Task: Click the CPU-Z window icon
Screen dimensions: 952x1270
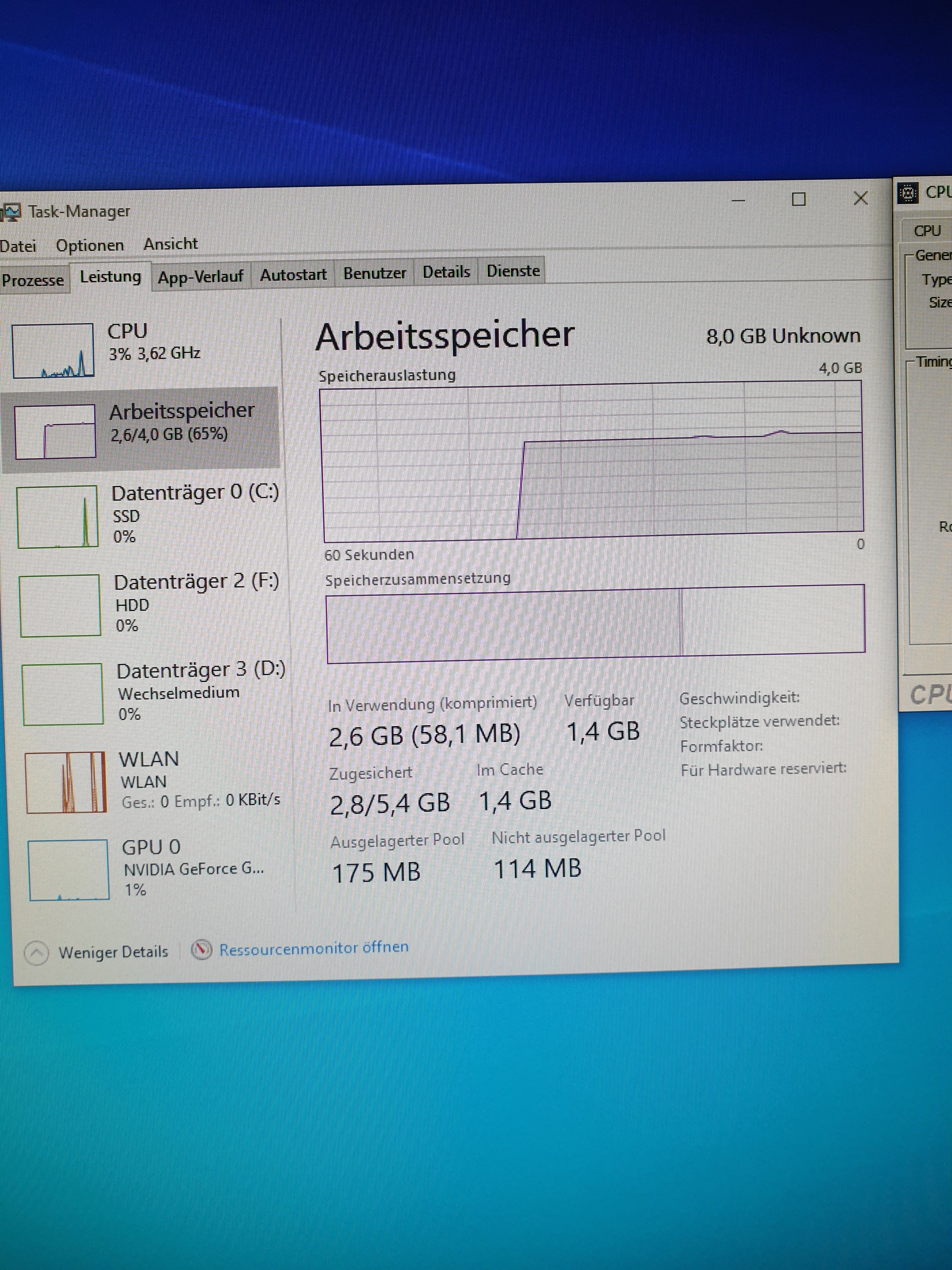Action: click(908, 193)
